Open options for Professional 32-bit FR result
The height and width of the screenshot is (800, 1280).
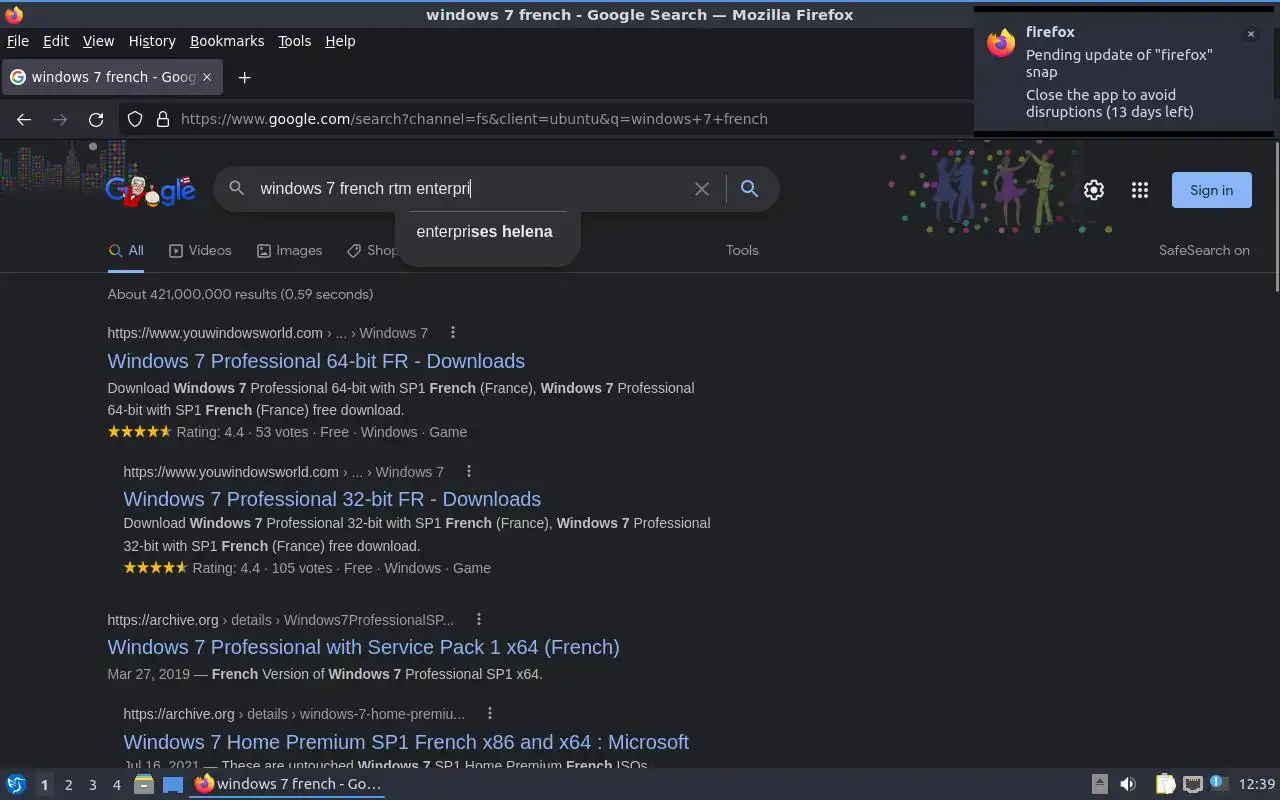tap(469, 471)
